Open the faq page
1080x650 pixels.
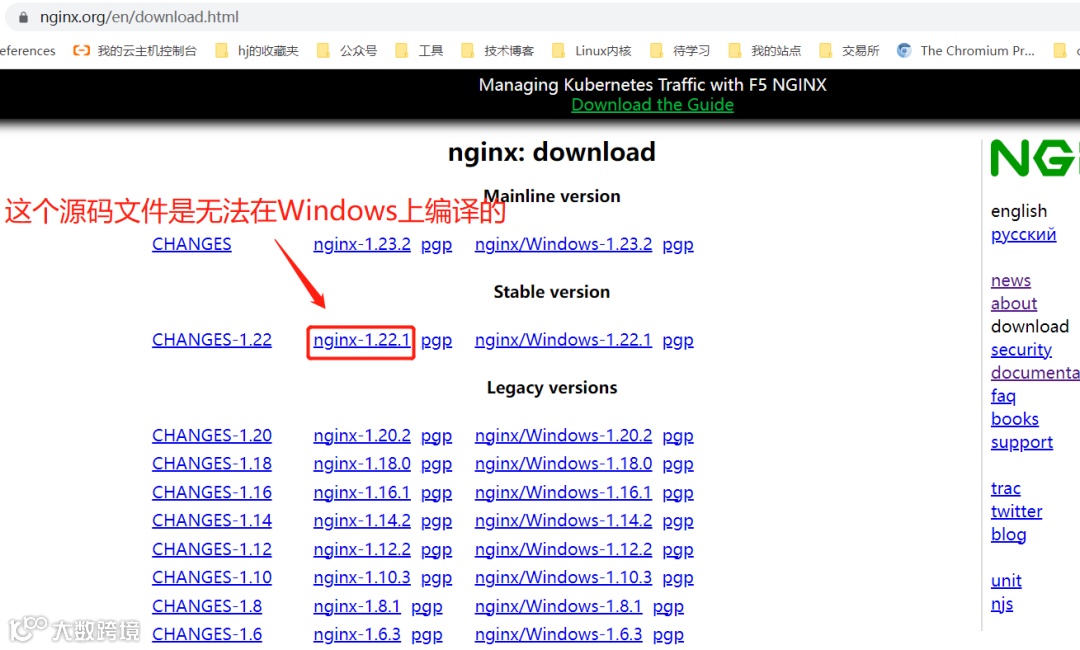click(1003, 397)
